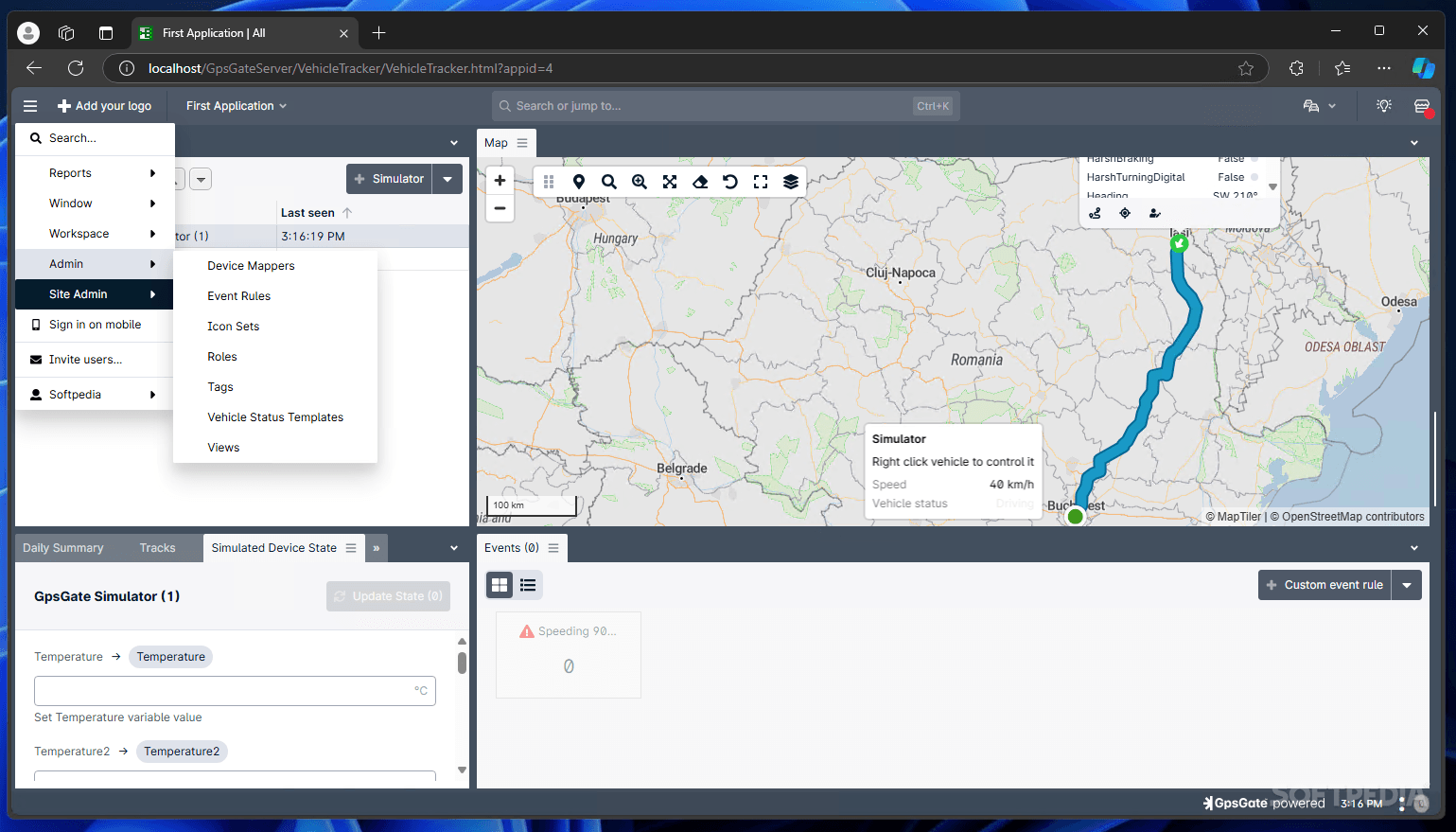Click the Temperature value input field
The height and width of the screenshot is (832, 1456).
point(235,691)
